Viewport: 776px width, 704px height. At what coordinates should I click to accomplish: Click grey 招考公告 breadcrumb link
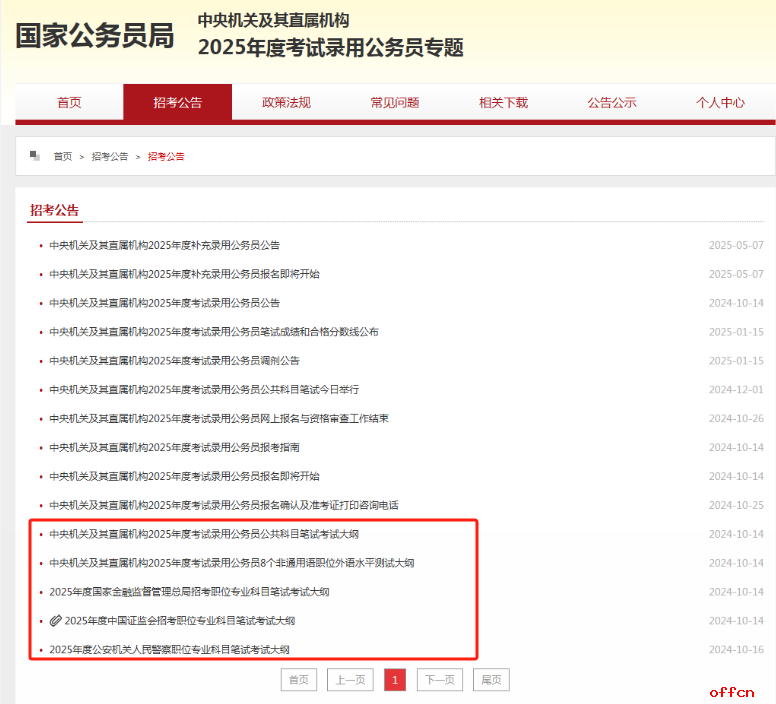click(110, 156)
